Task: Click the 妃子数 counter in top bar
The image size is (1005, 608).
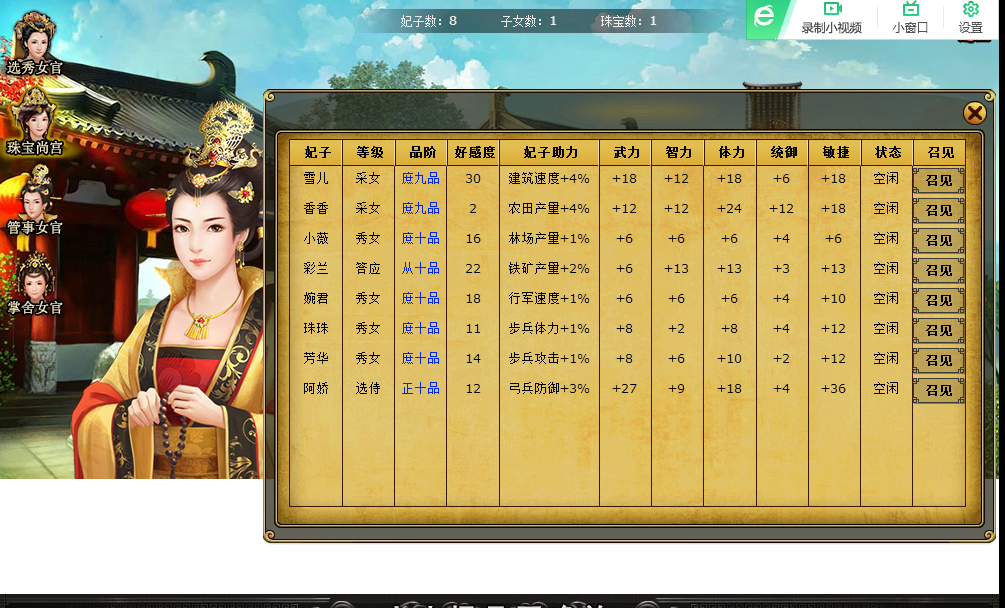Action: click(428, 21)
